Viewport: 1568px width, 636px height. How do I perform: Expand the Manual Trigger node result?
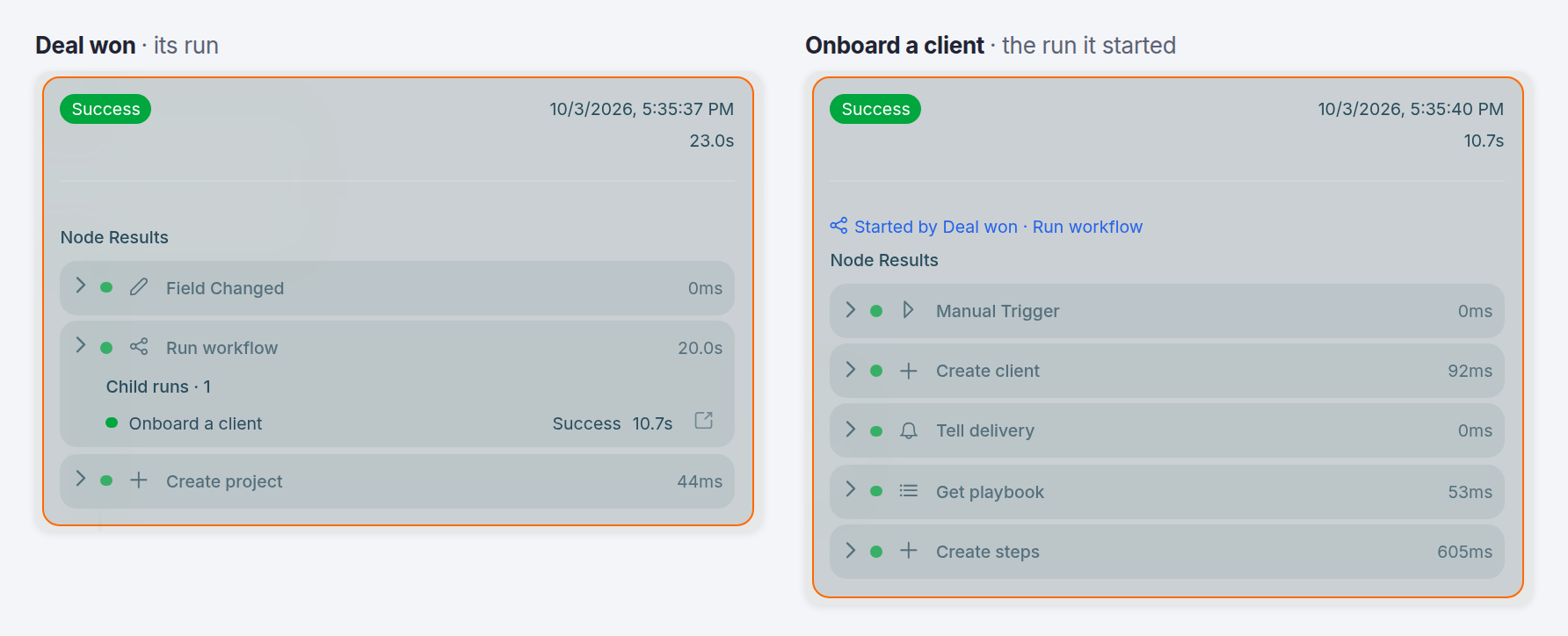pos(851,309)
